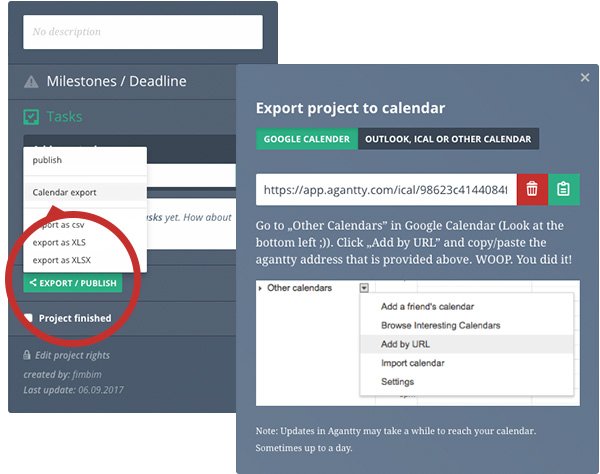The width and height of the screenshot is (600, 474).
Task: Open the Tasks section heading
Action: tap(64, 117)
